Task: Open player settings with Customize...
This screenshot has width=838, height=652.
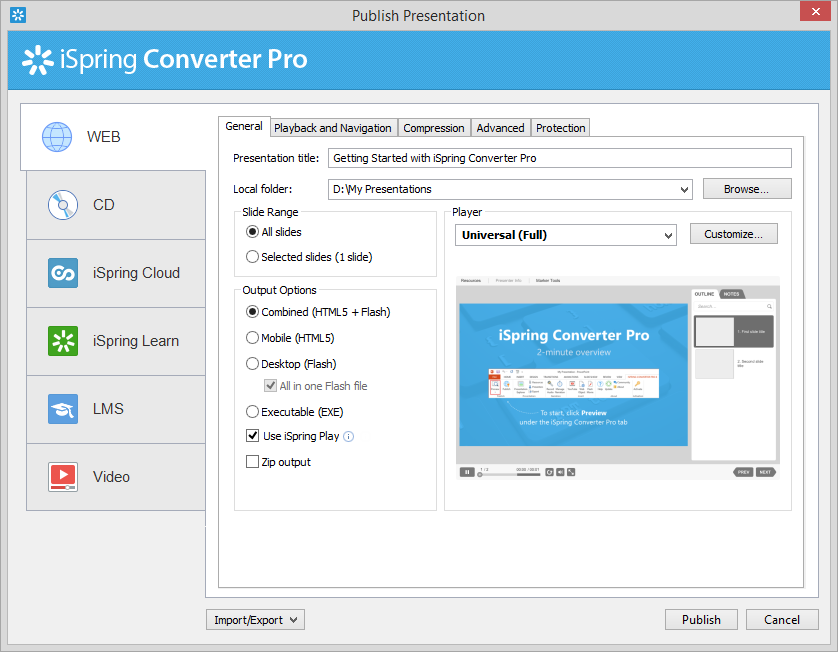Action: tap(734, 234)
